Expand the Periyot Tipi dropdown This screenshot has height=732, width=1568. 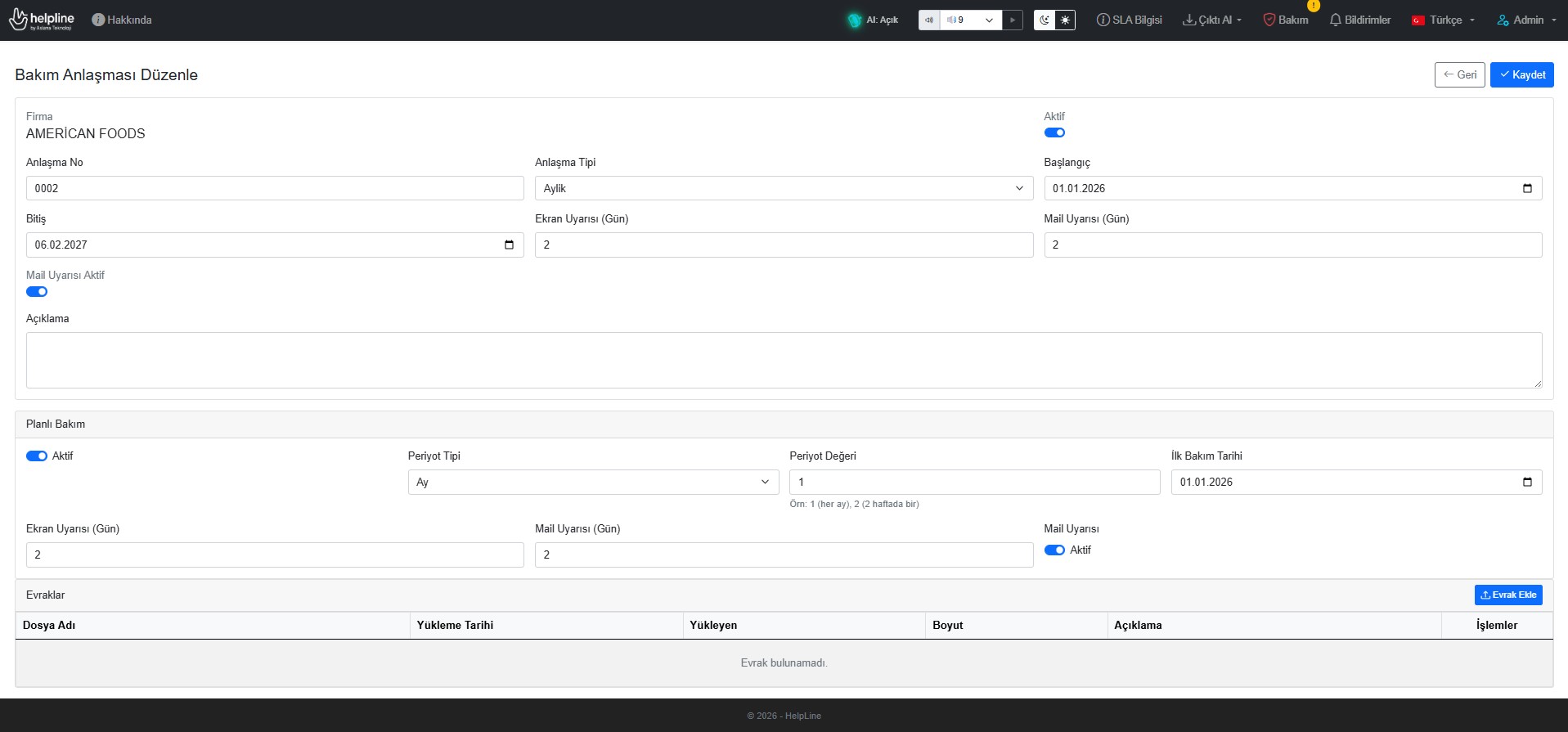pyautogui.click(x=592, y=482)
